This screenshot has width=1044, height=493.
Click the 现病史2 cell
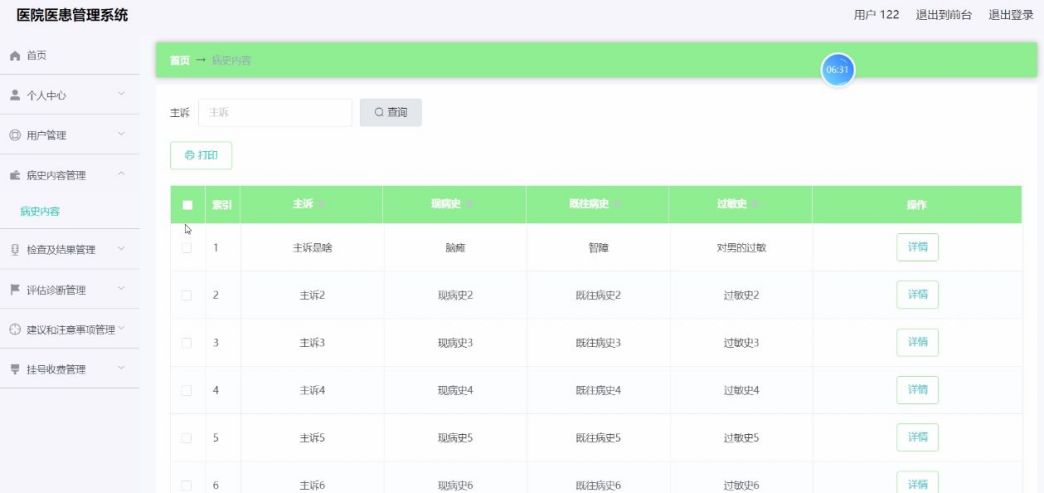tap(455, 295)
